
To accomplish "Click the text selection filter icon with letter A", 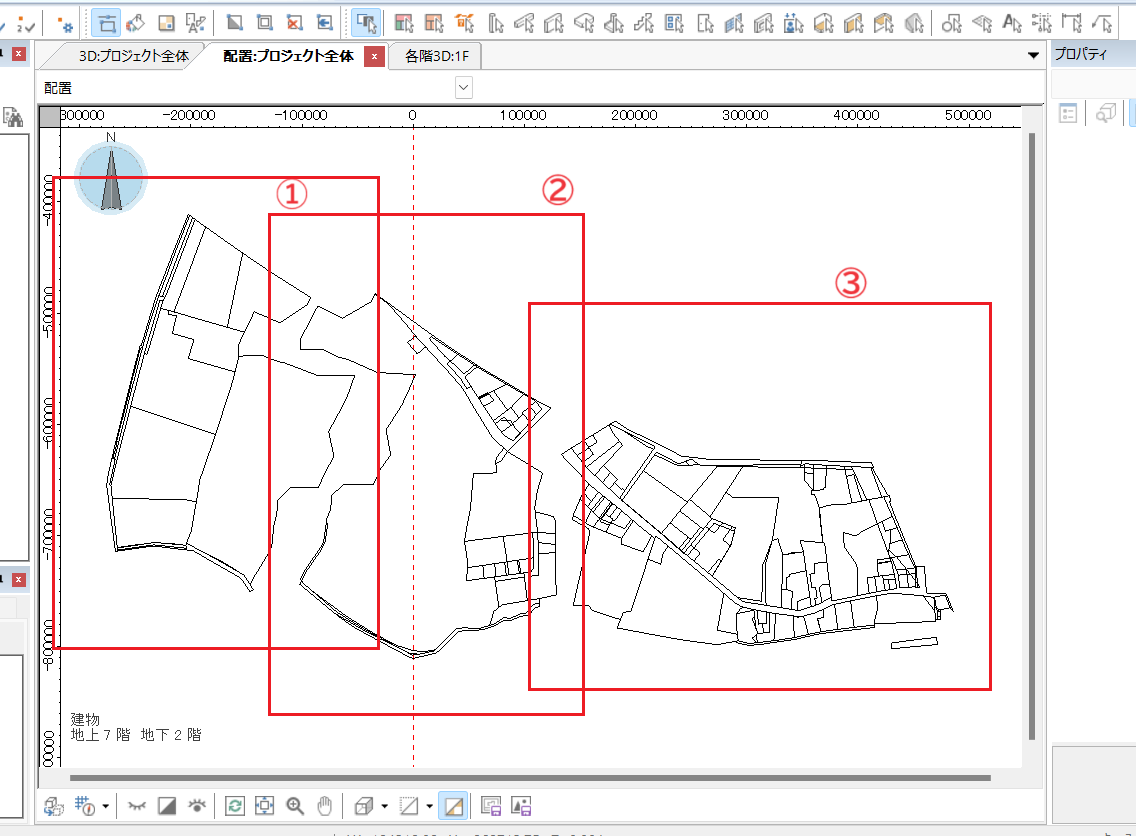I will click(x=1012, y=21).
